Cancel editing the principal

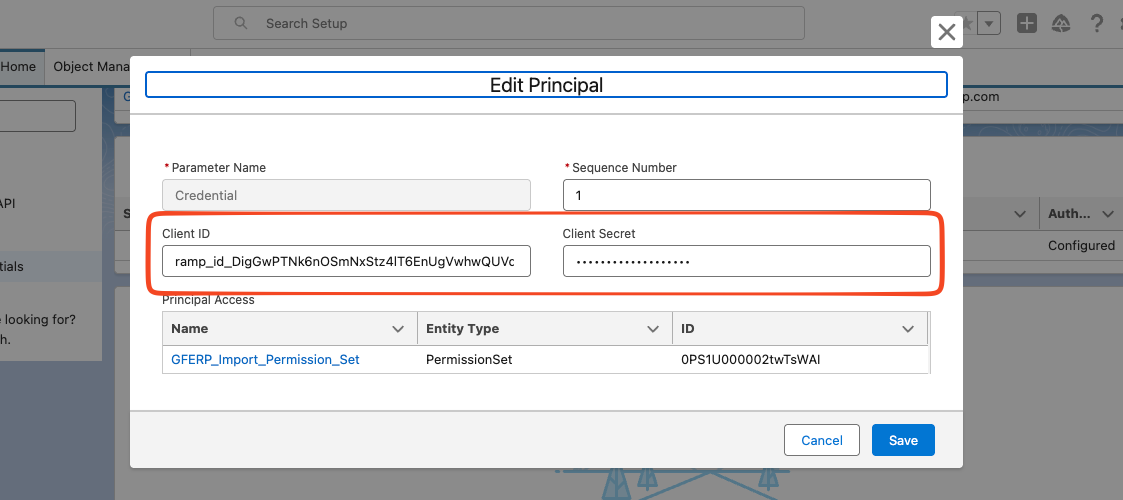(x=821, y=441)
